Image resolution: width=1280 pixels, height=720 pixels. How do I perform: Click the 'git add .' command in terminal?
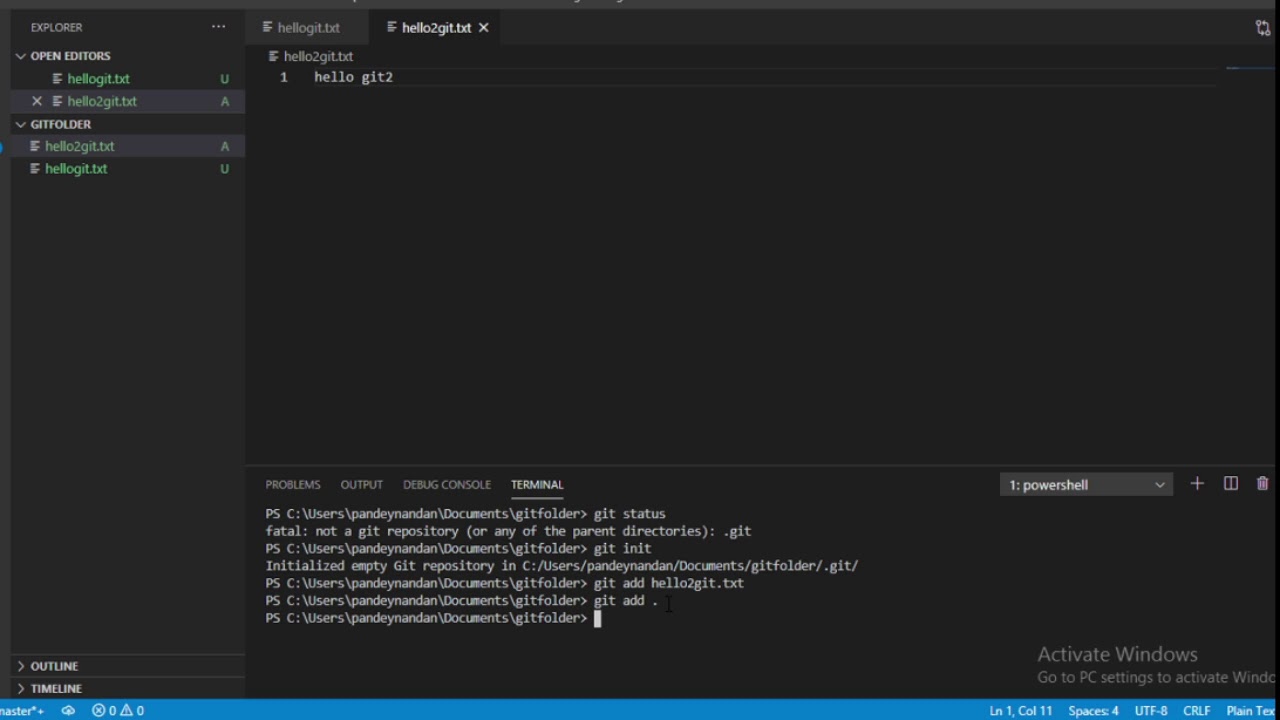point(626,601)
